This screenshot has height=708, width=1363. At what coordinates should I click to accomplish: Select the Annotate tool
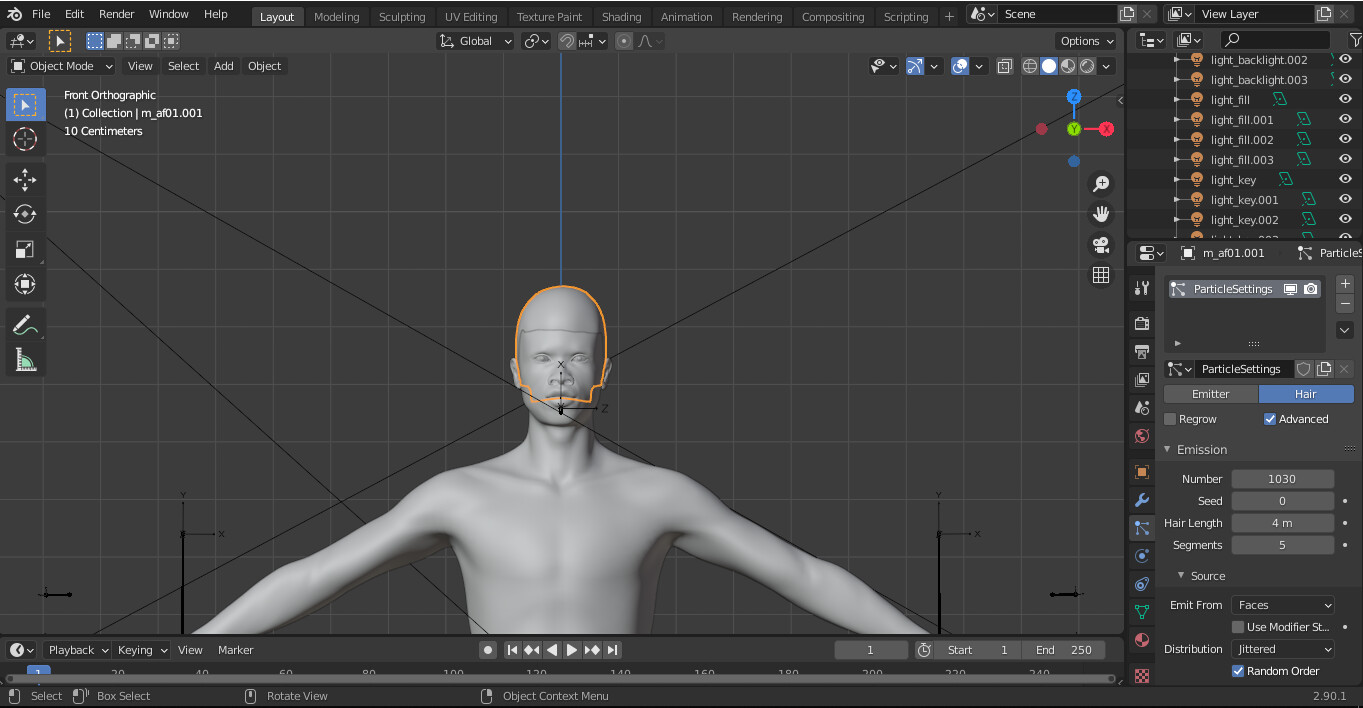click(x=25, y=324)
